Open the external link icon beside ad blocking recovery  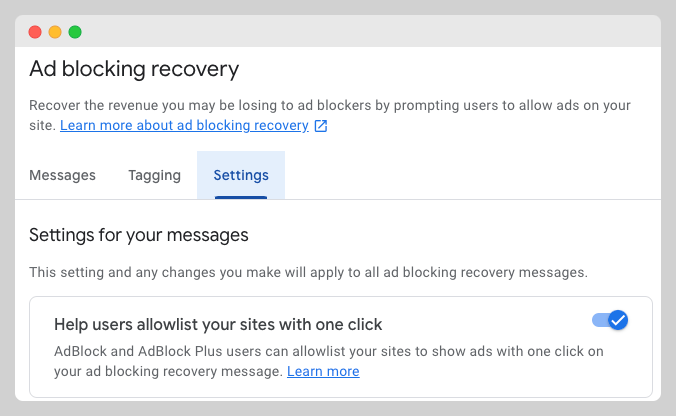click(321, 126)
